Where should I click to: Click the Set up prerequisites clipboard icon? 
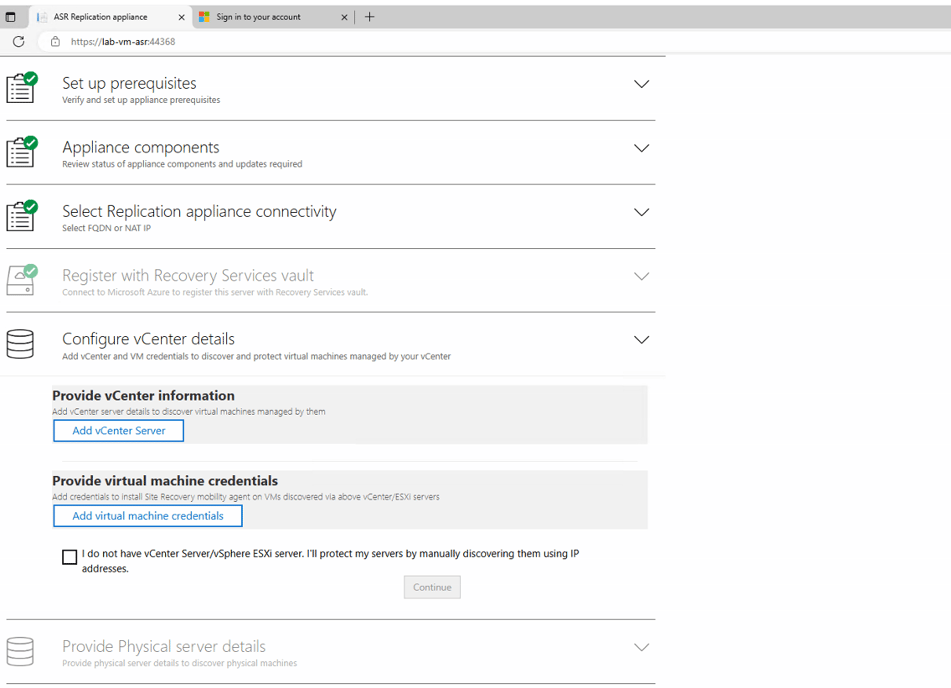coord(22,87)
